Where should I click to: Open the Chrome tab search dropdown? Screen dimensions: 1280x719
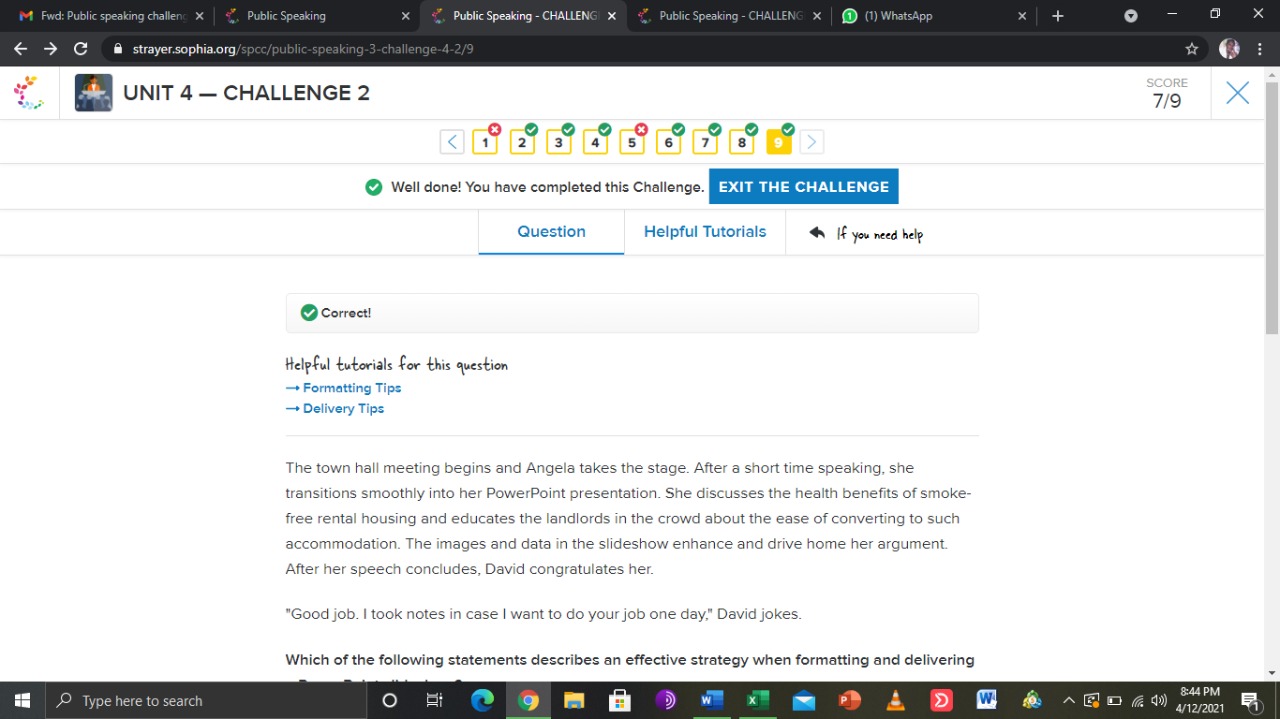(x=1131, y=16)
